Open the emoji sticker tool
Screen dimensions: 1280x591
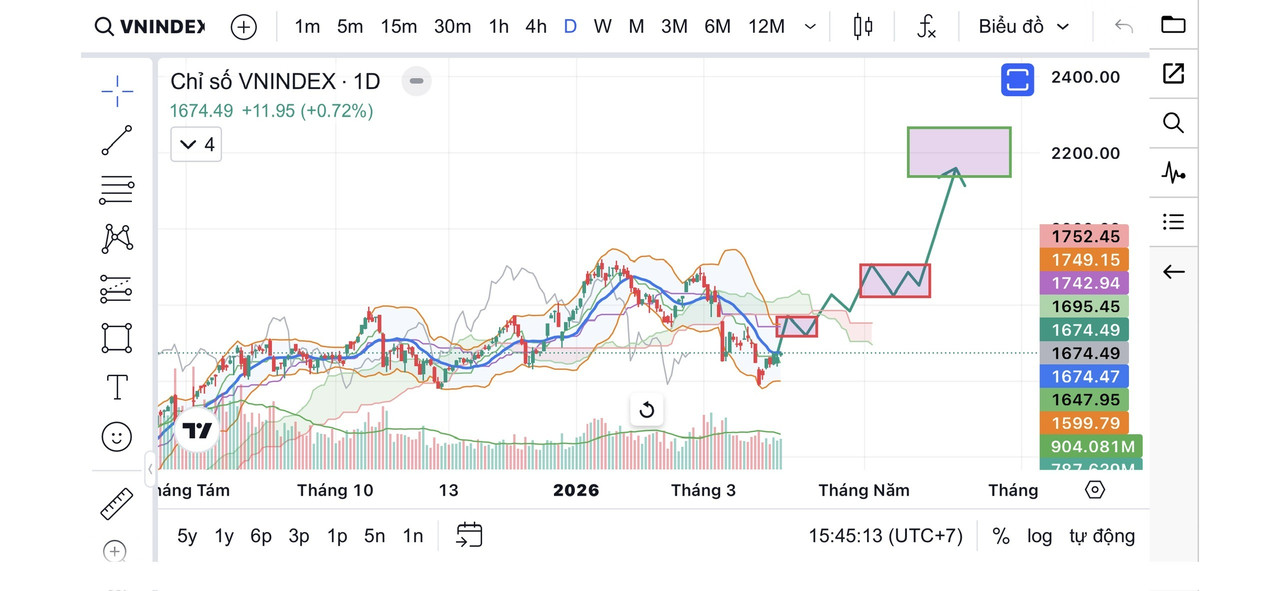point(117,436)
